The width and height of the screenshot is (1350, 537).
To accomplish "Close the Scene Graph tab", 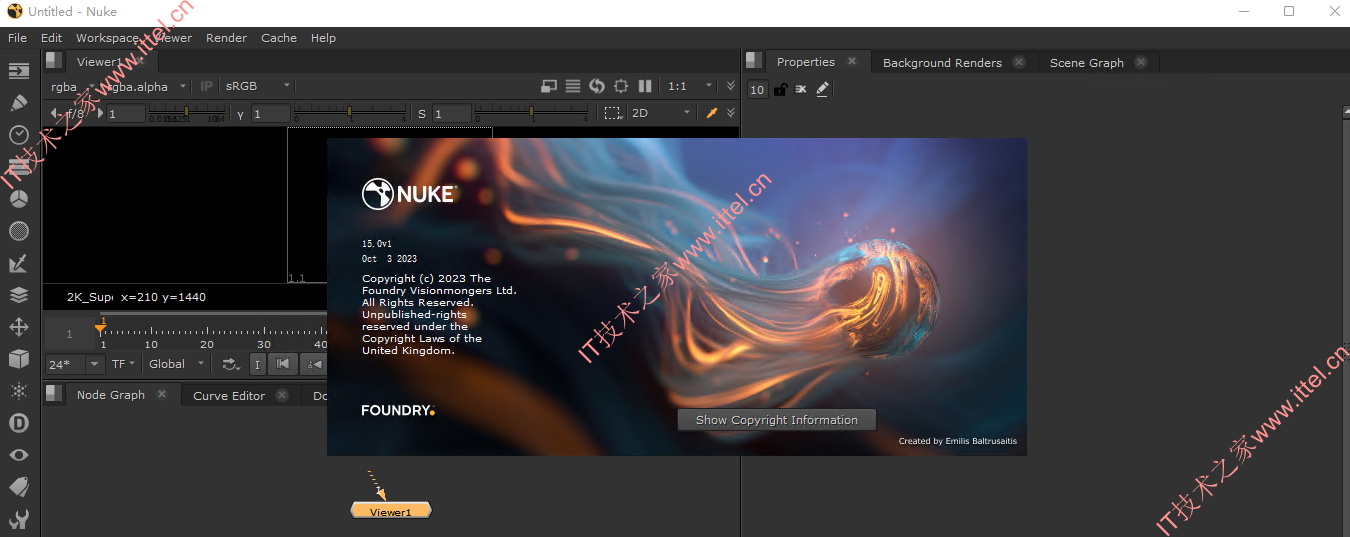I will pos(1141,62).
